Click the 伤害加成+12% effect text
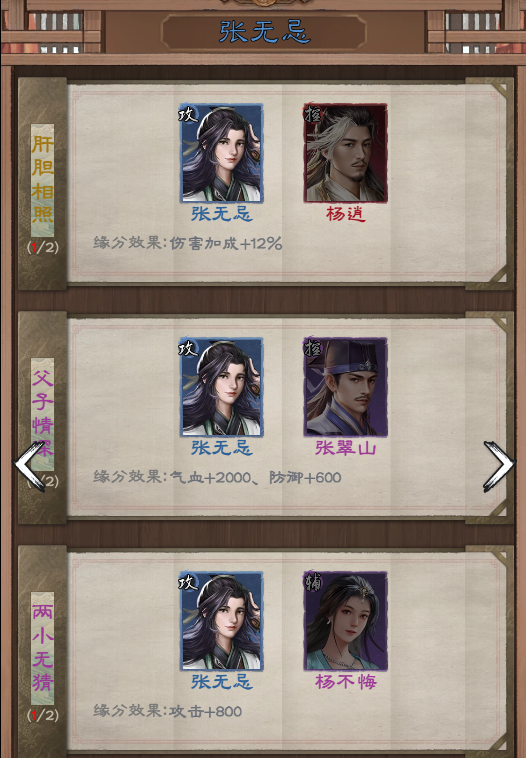 point(226,243)
